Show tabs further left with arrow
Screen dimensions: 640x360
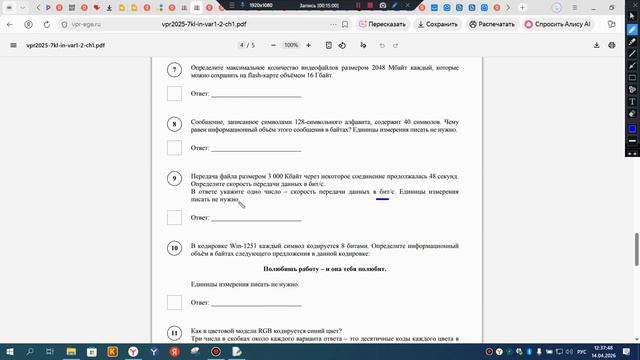tap(38, 7)
